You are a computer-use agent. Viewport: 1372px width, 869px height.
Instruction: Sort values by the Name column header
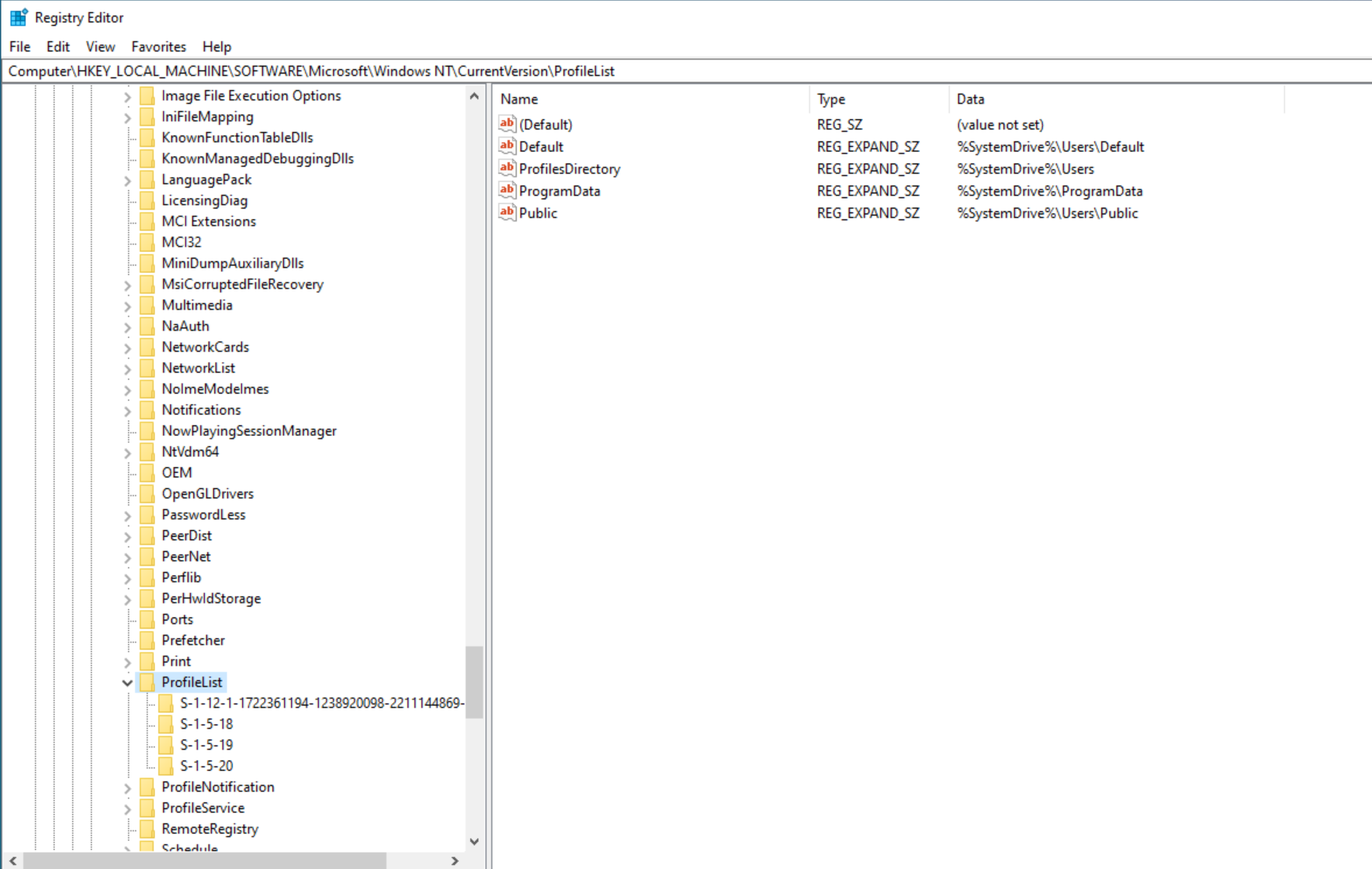click(x=519, y=99)
